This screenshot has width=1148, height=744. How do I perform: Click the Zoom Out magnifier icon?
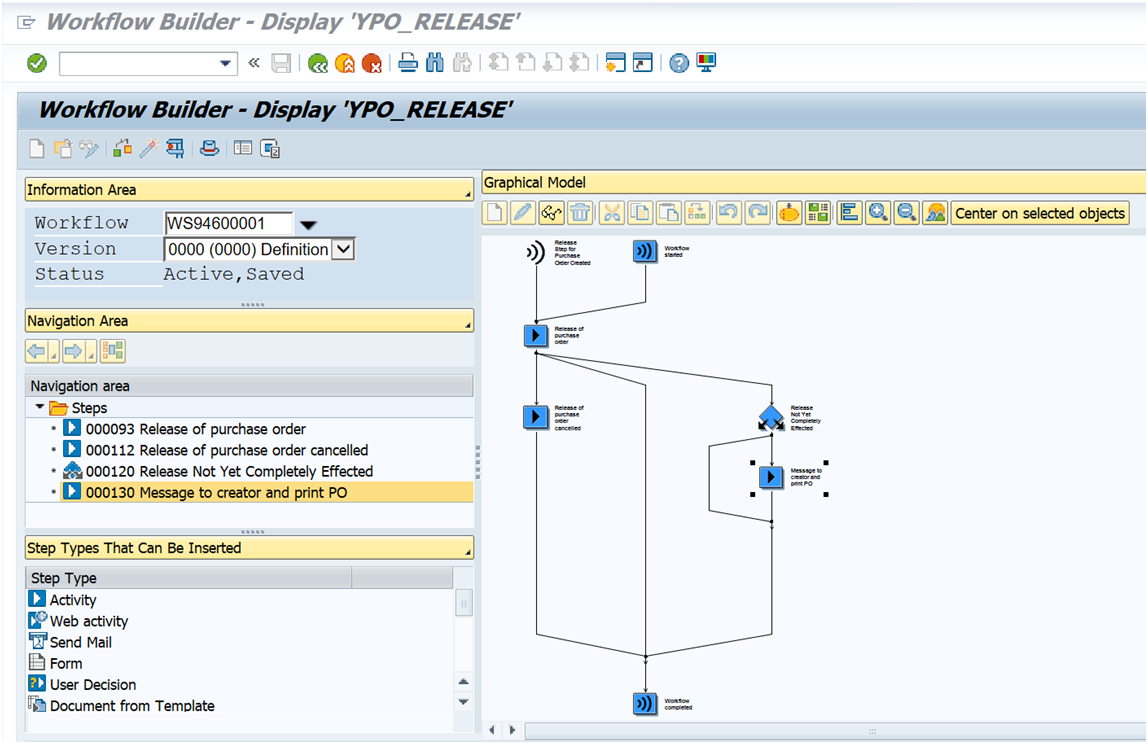click(x=905, y=213)
